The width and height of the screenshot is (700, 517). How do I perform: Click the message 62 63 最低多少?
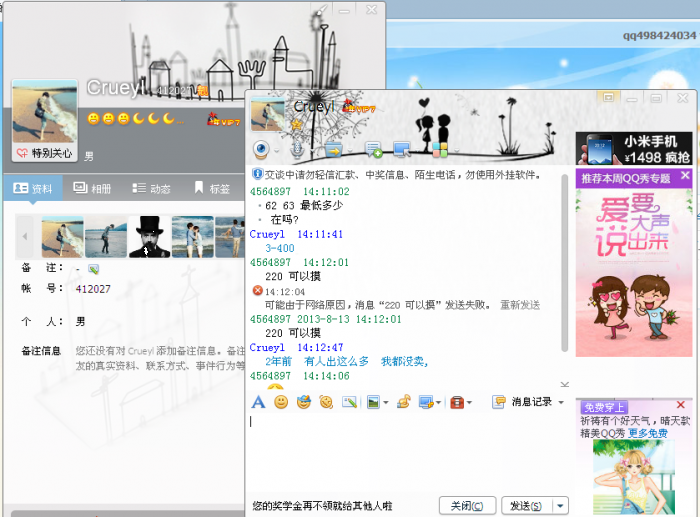pos(304,205)
